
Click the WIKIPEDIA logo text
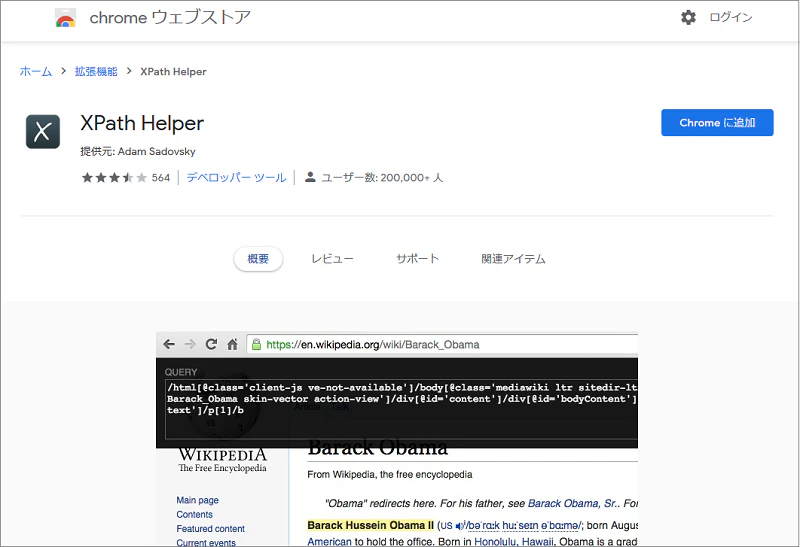point(222,455)
